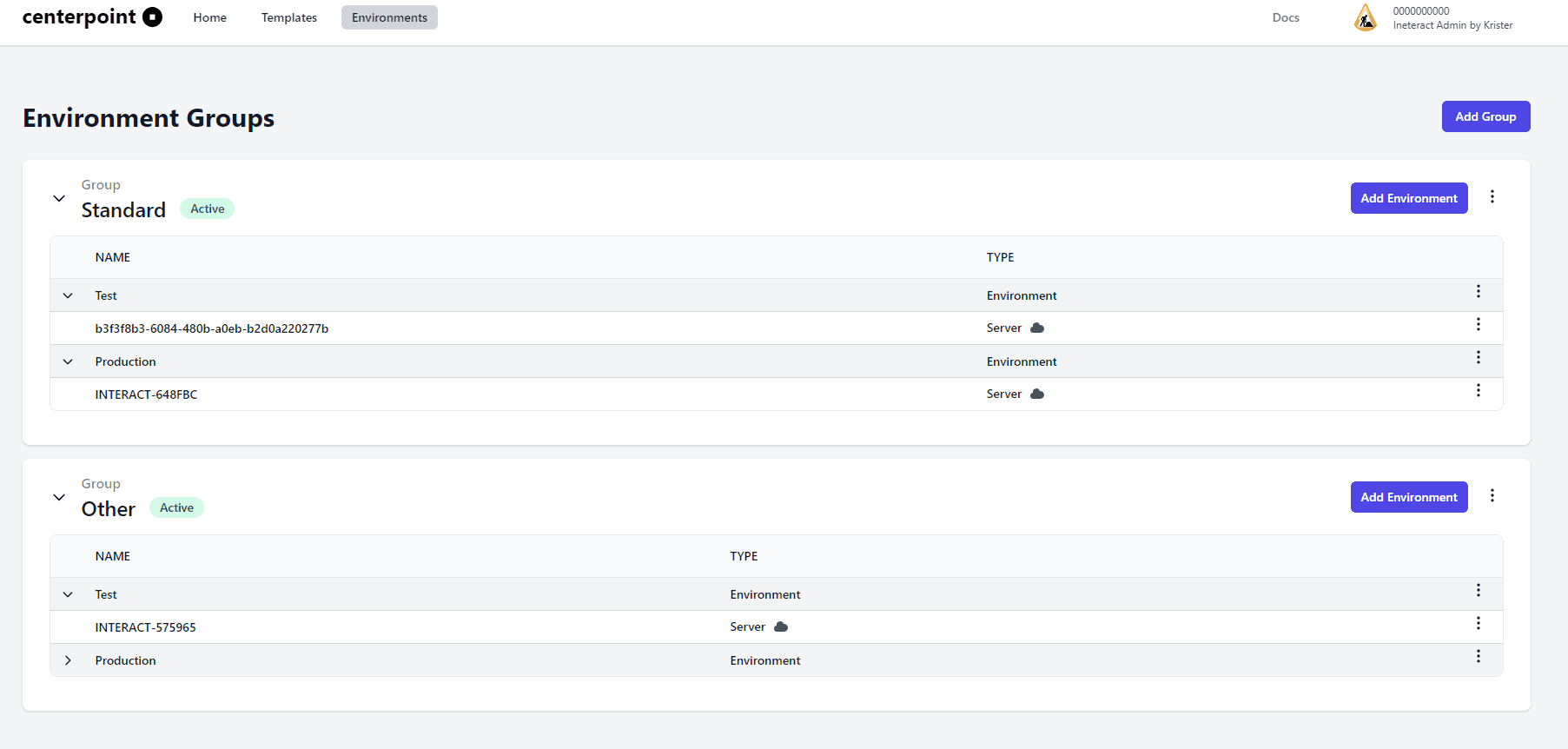Click the centerpoint logo
1568x749 pixels.
click(92, 17)
